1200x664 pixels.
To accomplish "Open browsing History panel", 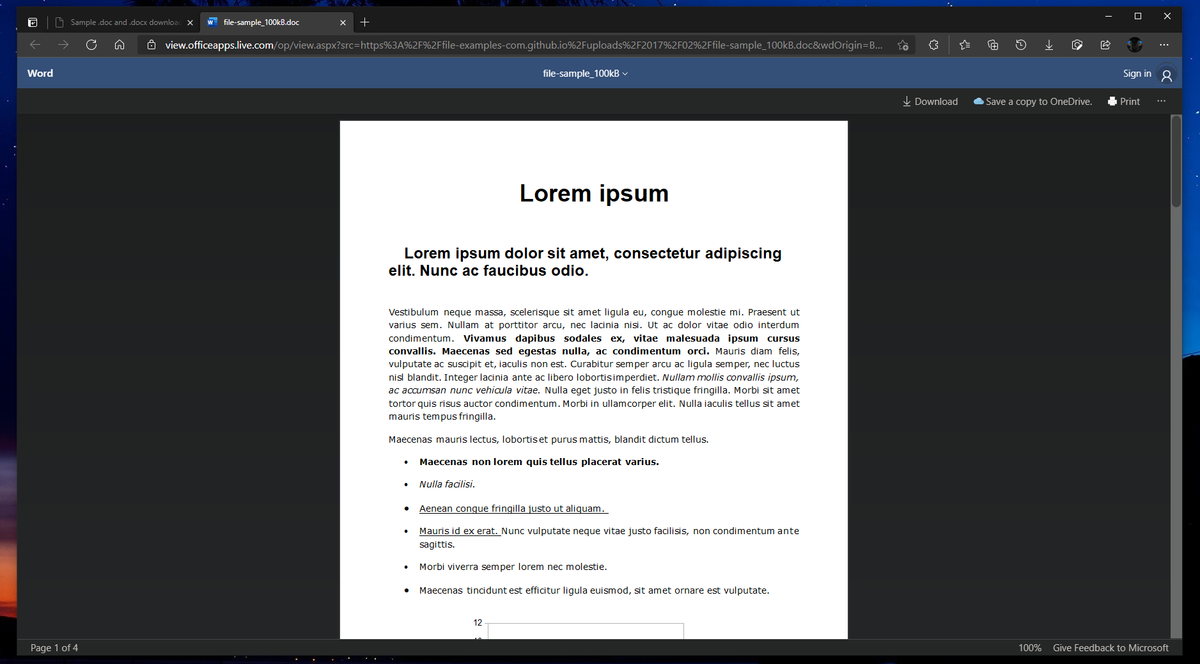I will pyautogui.click(x=1020, y=45).
